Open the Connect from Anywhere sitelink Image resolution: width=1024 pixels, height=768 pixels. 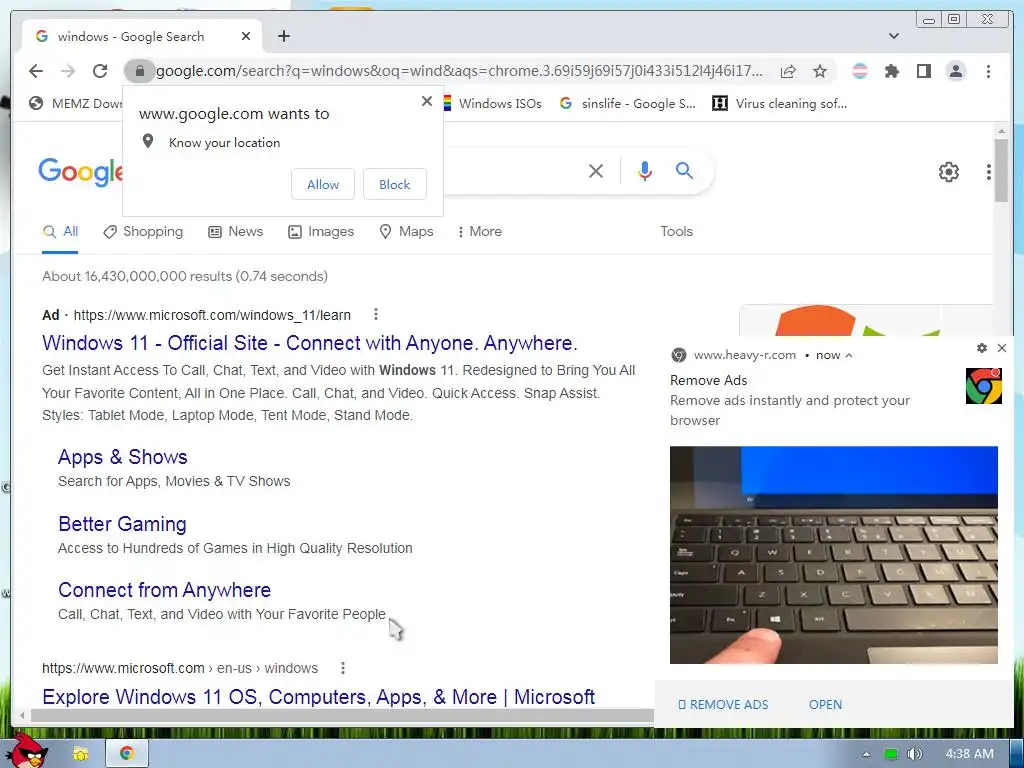coord(165,590)
